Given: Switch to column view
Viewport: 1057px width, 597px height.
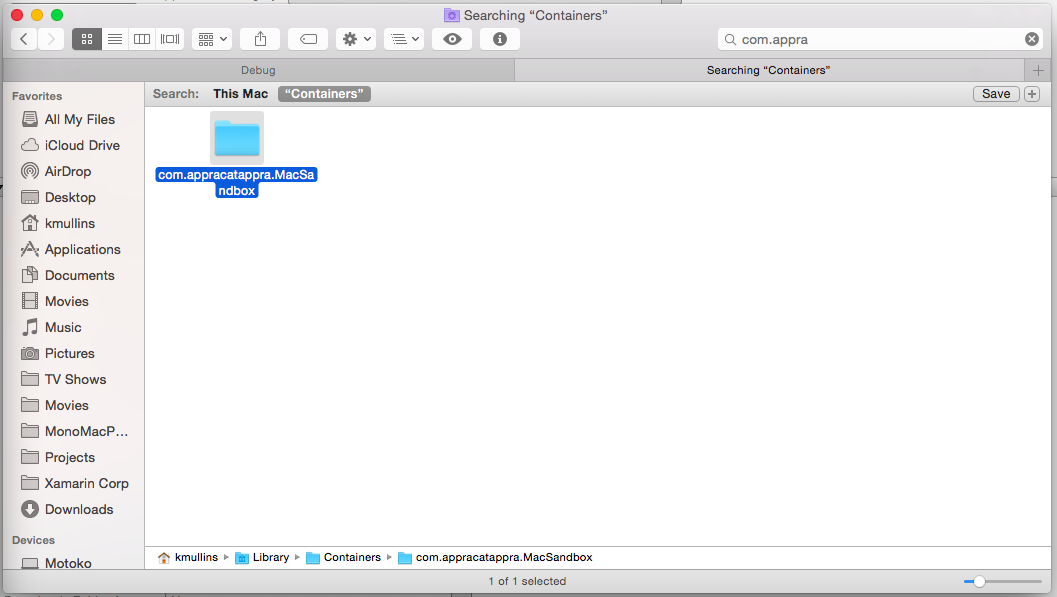Looking at the screenshot, I should coord(142,39).
